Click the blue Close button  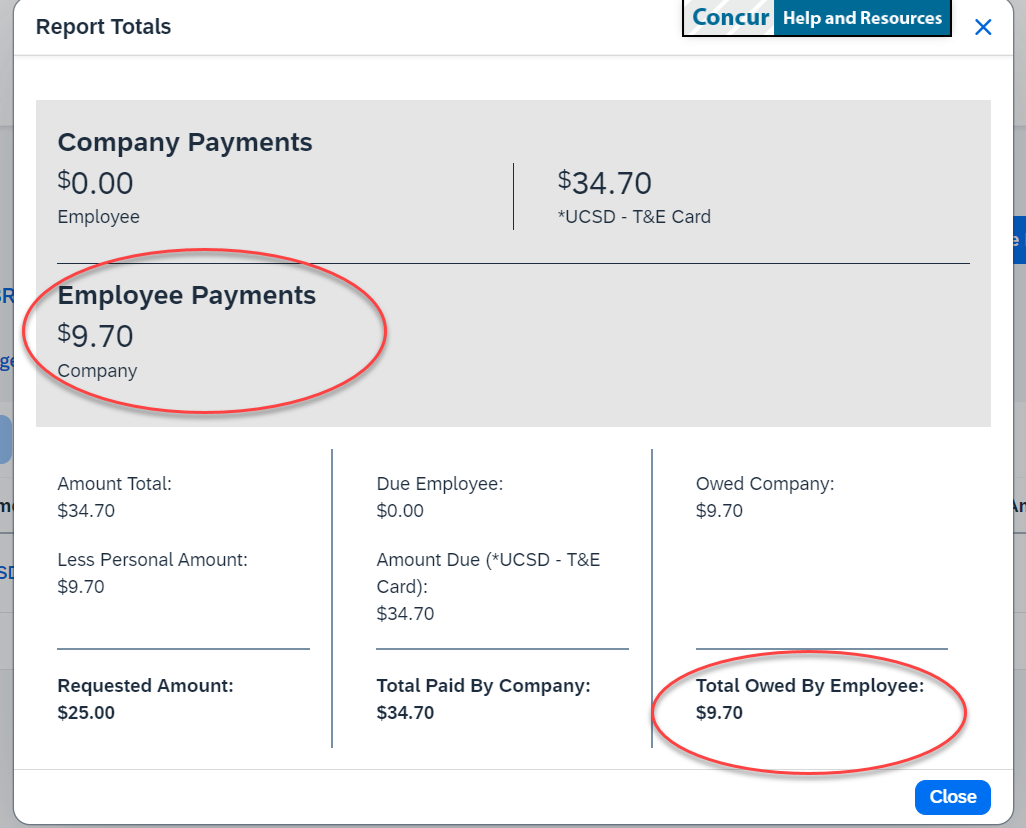[x=952, y=797]
